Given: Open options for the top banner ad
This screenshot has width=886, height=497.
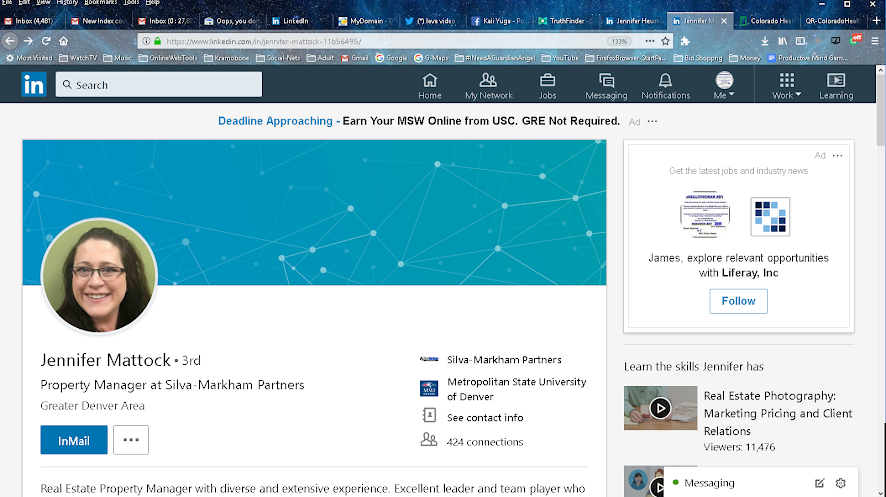Looking at the screenshot, I should point(653,121).
